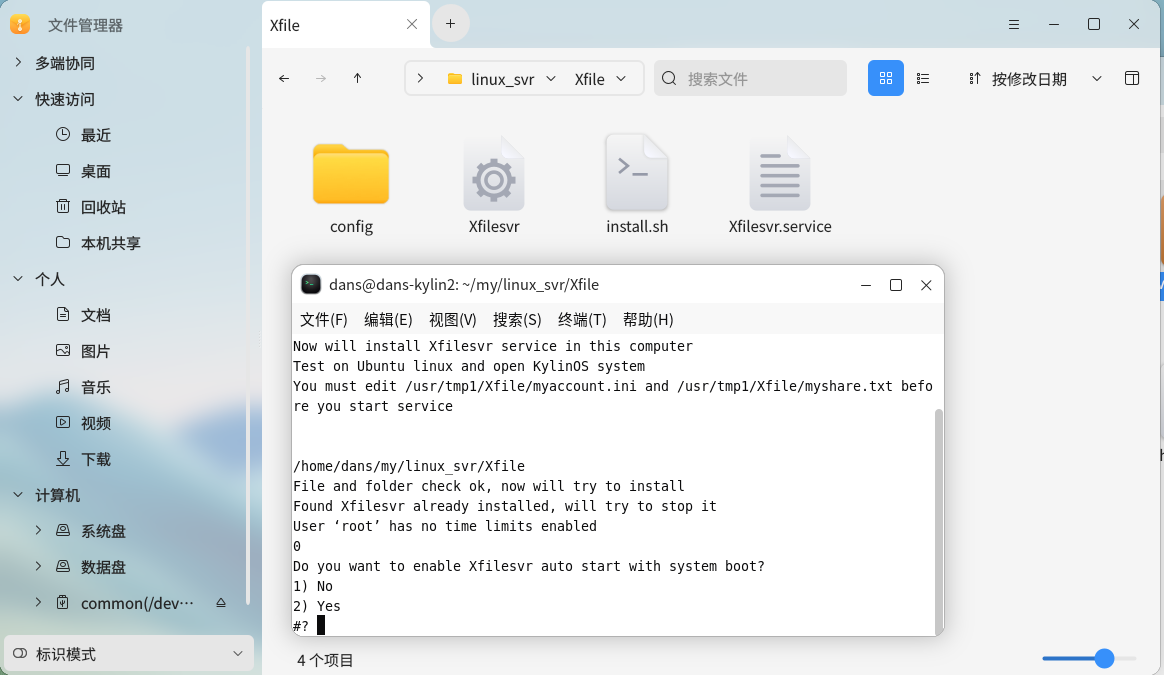Open new tab with plus button
1164x675 pixels.
click(x=450, y=24)
